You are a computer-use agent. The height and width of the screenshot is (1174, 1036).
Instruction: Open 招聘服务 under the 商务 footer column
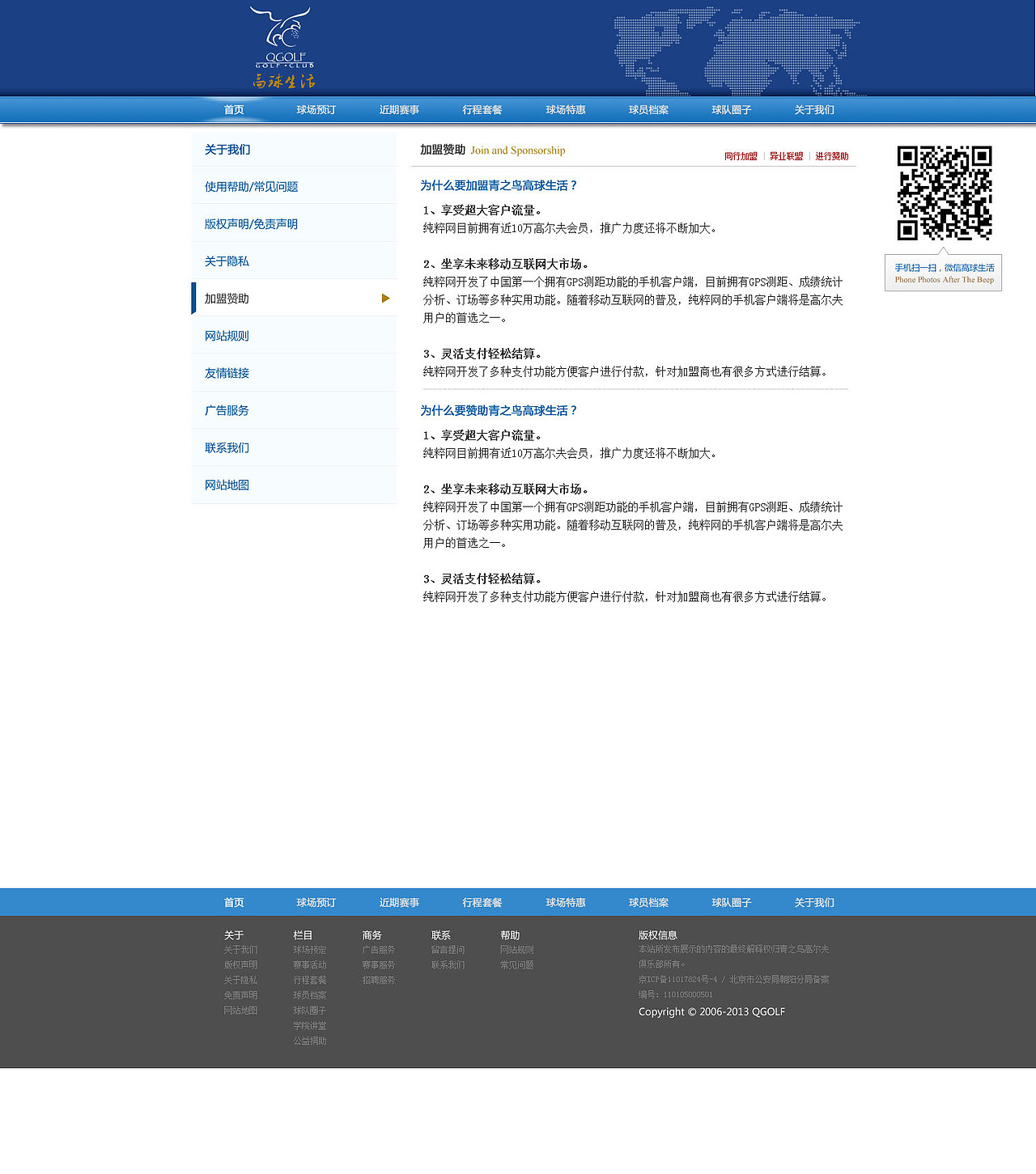pos(378,980)
